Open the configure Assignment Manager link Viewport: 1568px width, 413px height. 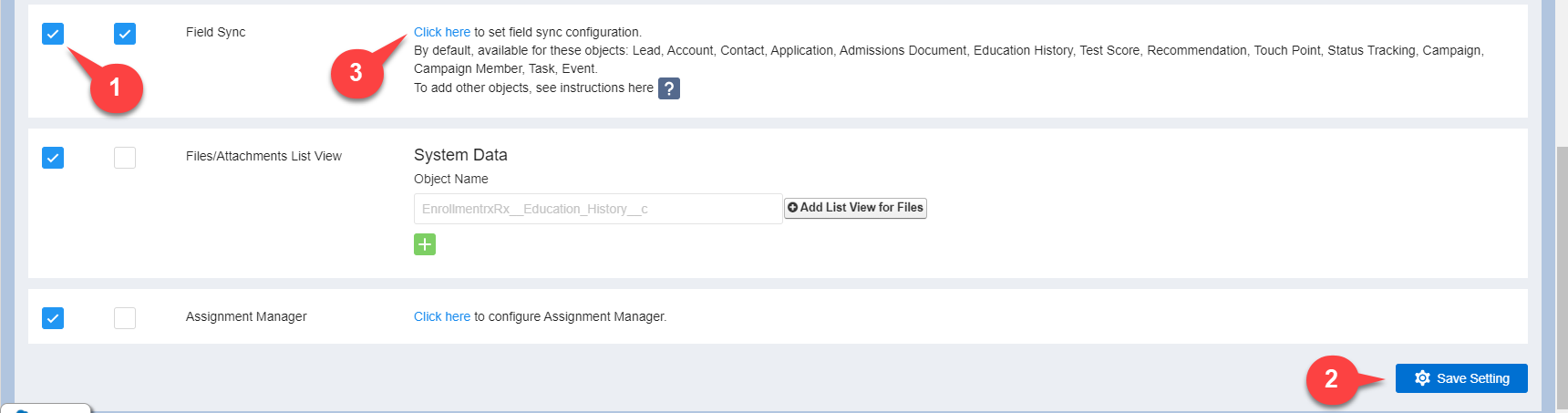[442, 316]
